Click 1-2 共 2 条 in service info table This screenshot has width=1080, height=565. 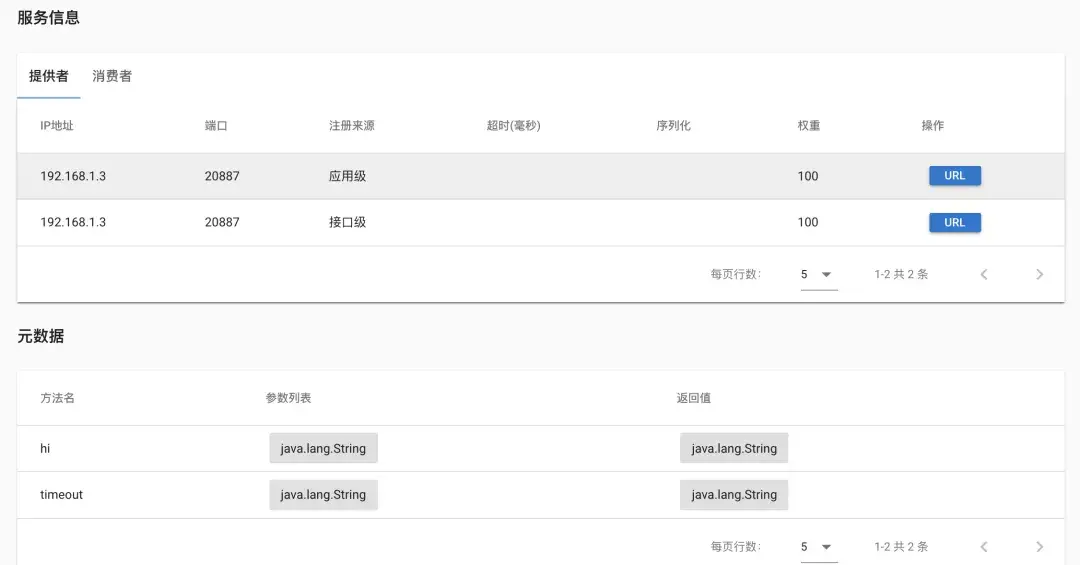click(901, 274)
